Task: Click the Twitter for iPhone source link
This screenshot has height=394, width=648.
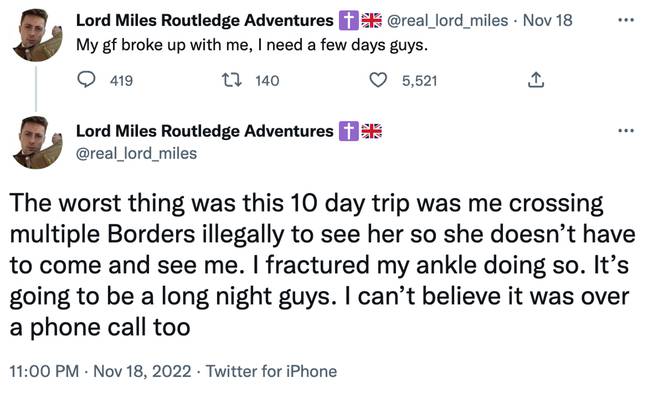Action: pos(272,371)
